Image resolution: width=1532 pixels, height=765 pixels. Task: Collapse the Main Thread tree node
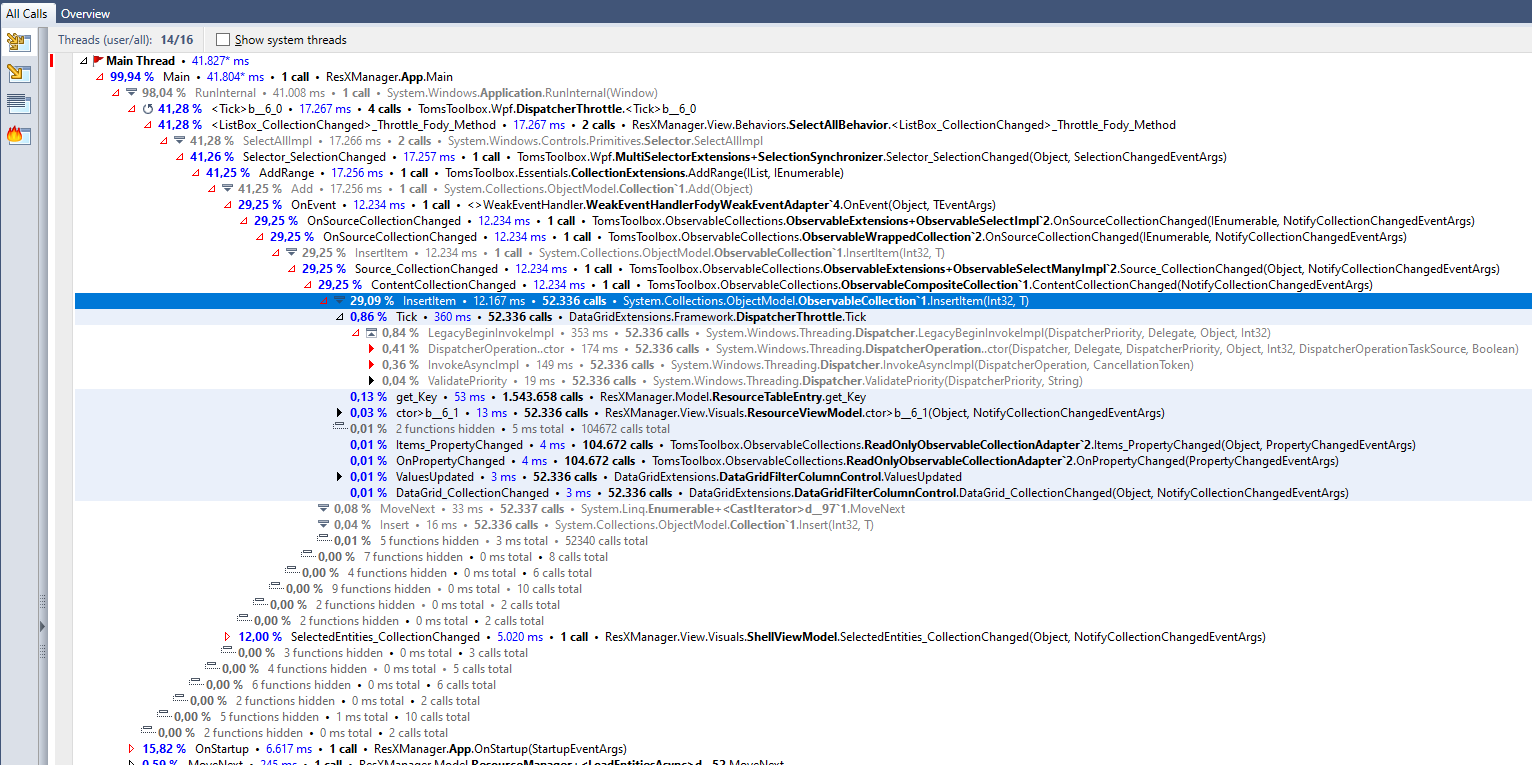(82, 60)
